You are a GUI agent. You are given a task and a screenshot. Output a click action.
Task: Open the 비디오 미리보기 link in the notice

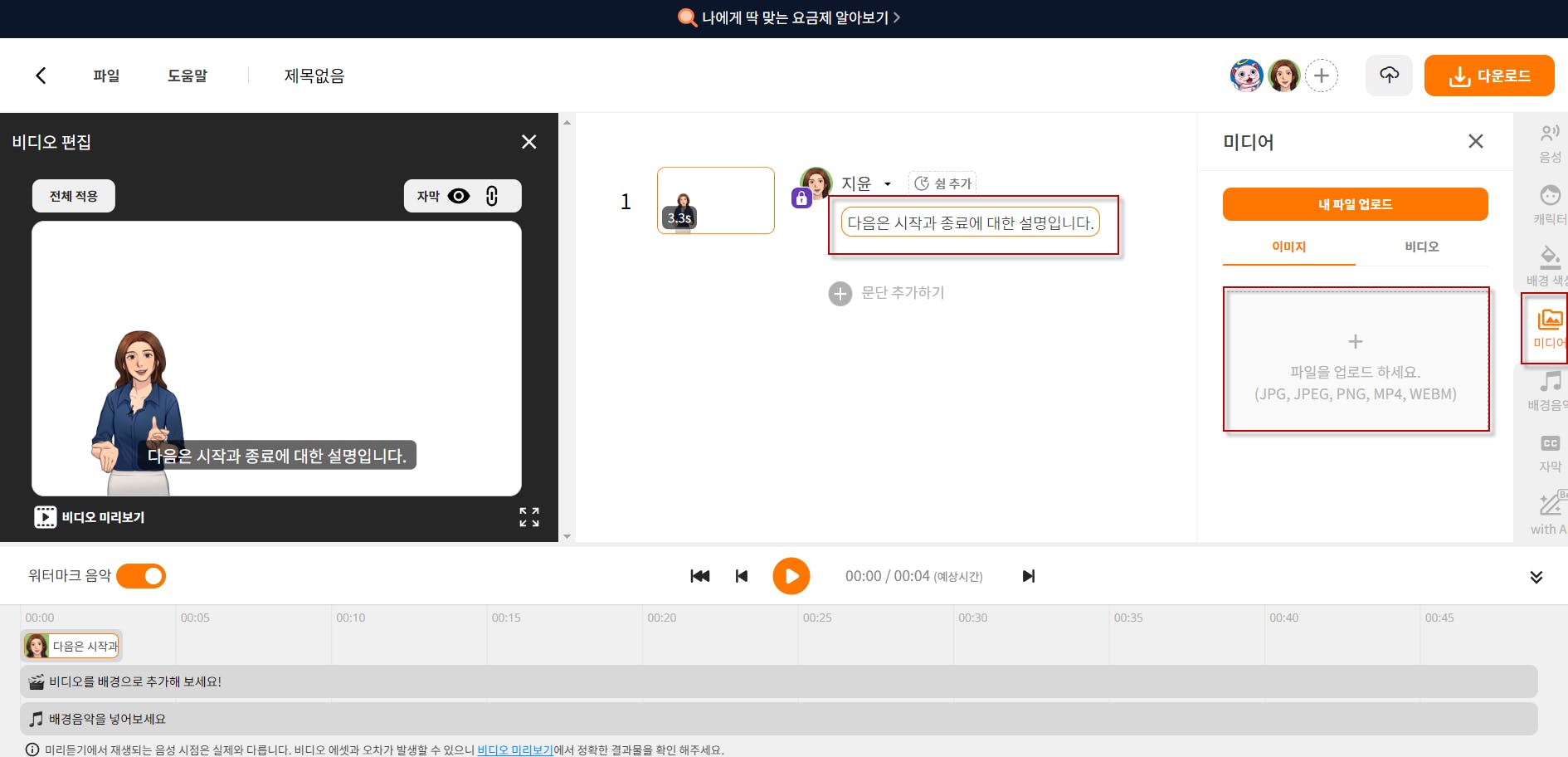515,750
